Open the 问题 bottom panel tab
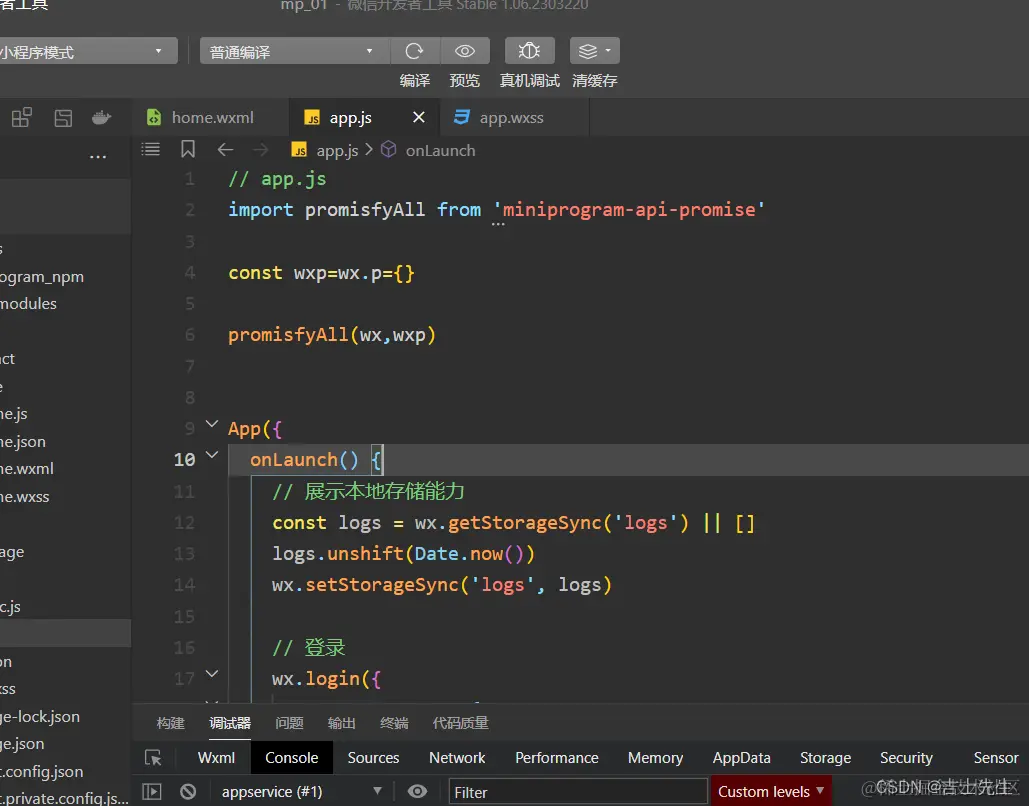 click(x=289, y=723)
